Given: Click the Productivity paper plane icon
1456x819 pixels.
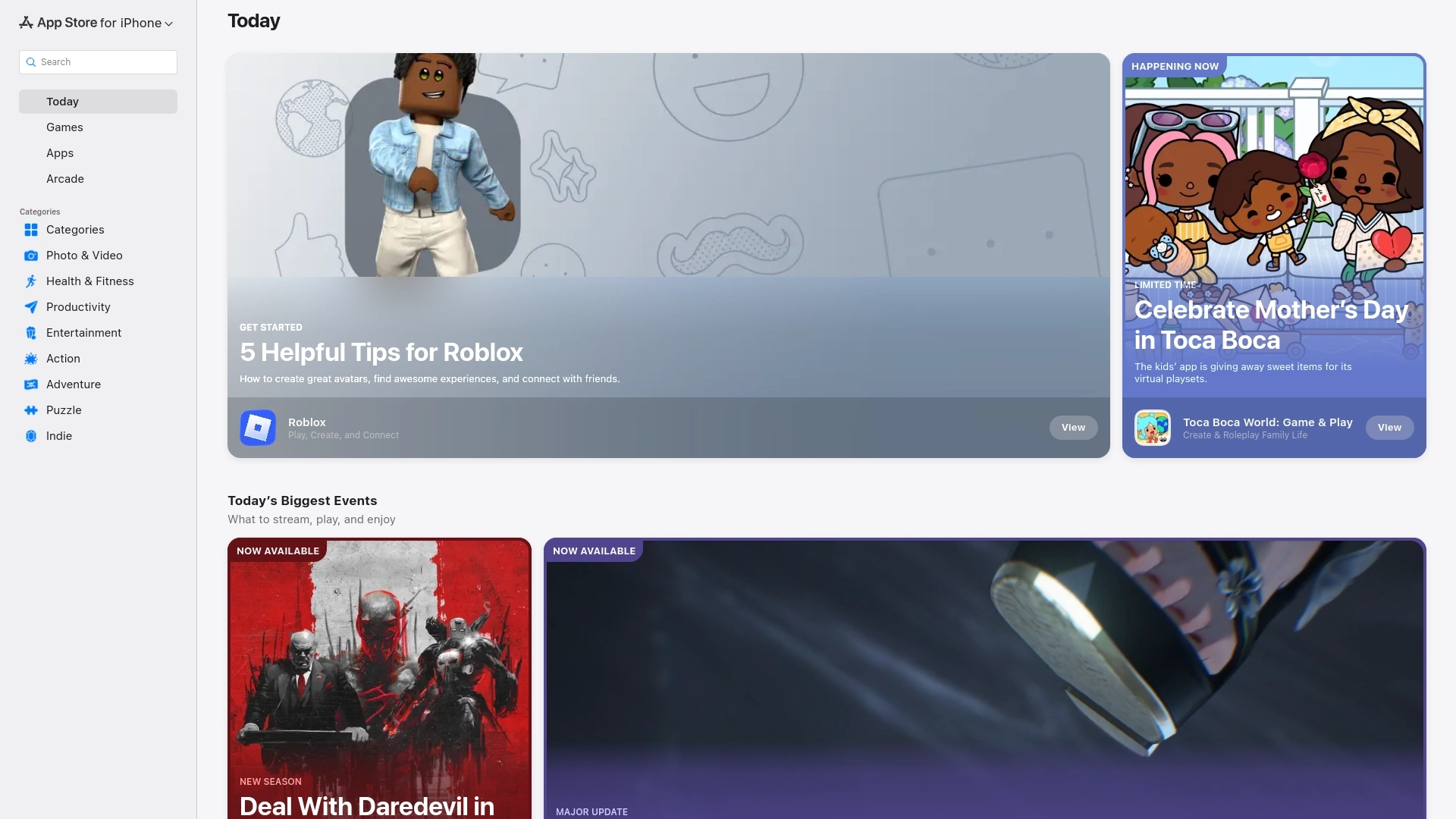Looking at the screenshot, I should click(x=31, y=307).
